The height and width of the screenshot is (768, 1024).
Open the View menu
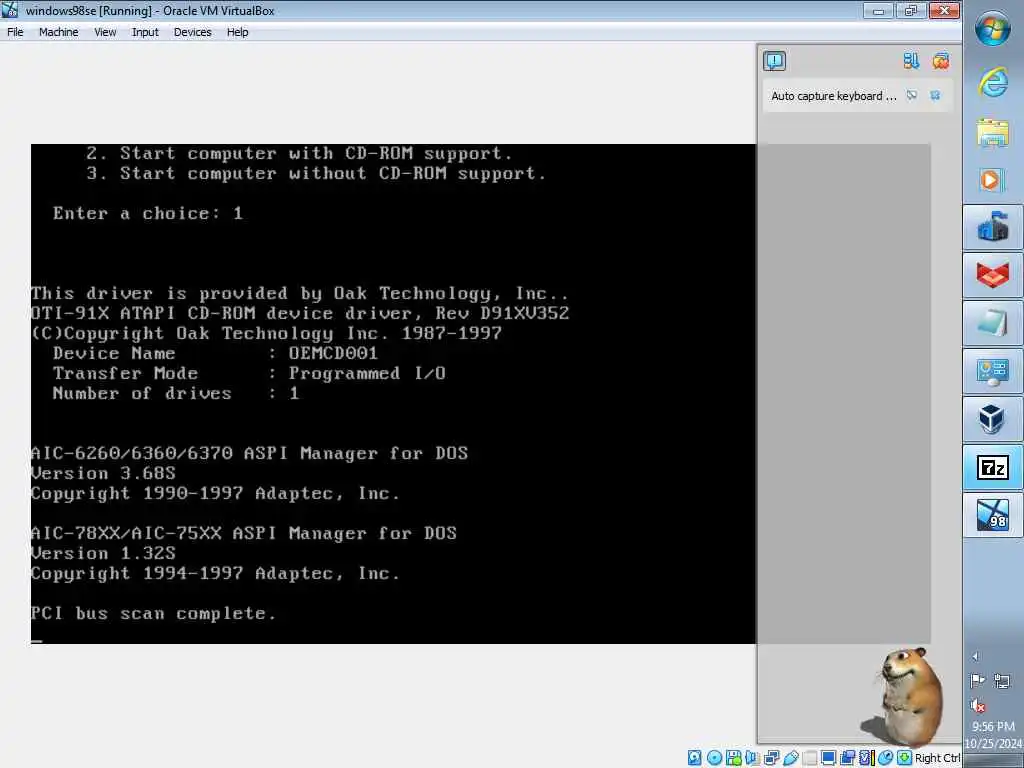pos(104,32)
